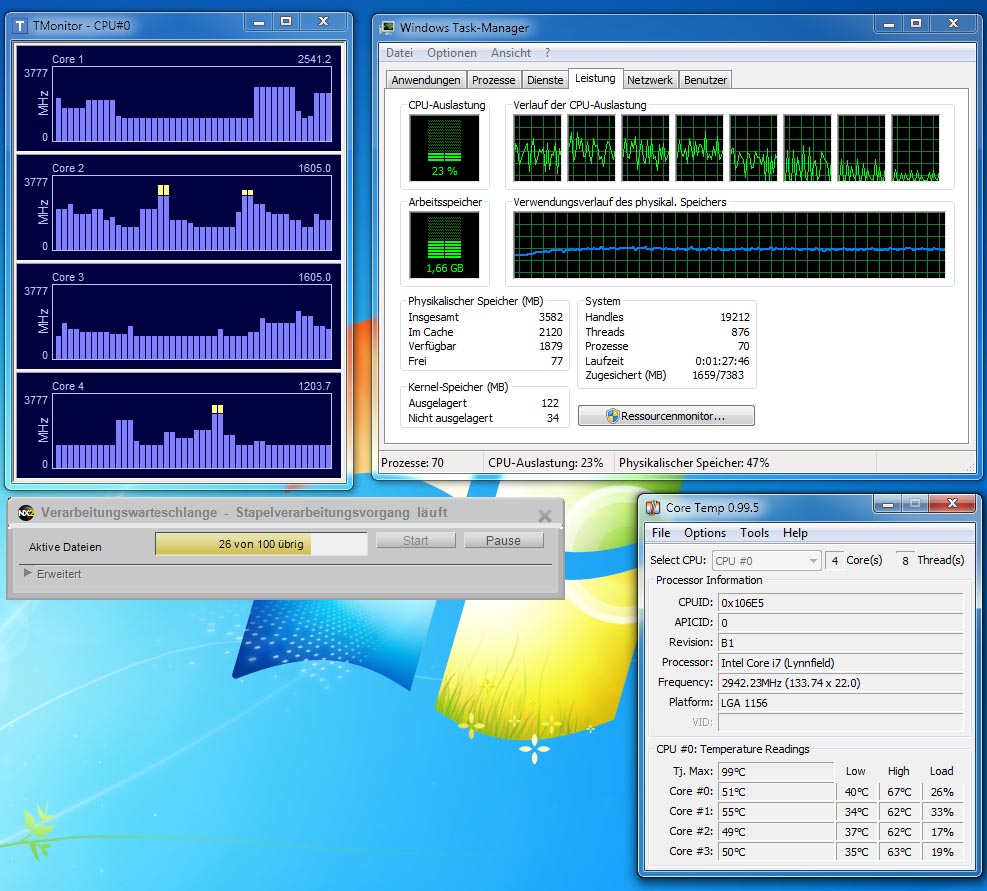Click the Core 1 frequency graph in TMonitor

coord(192,104)
